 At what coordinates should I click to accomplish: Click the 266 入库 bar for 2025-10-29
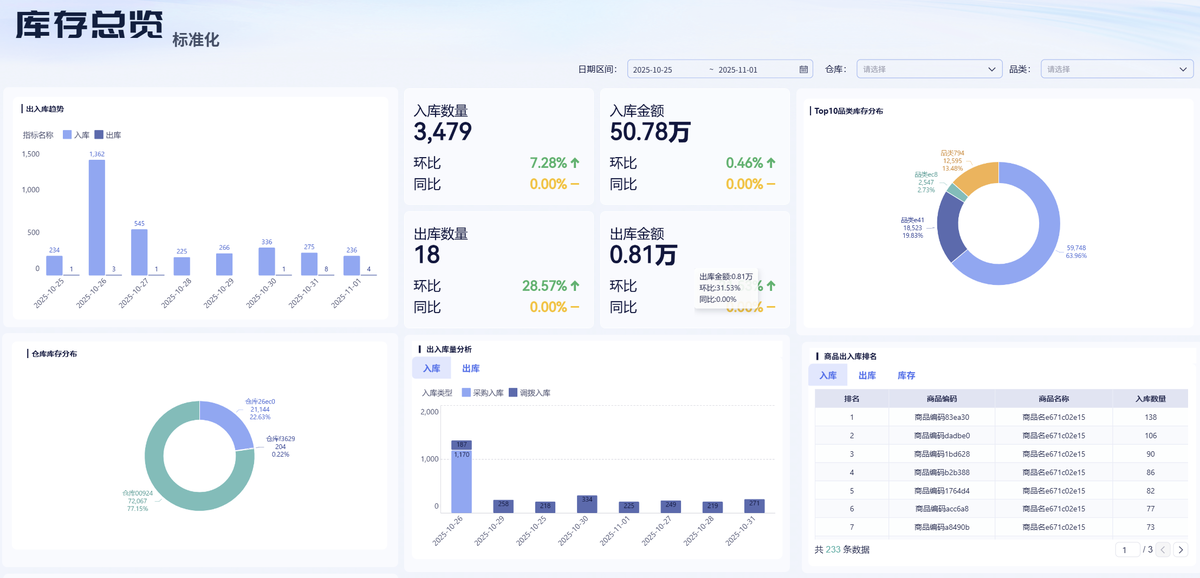224,264
